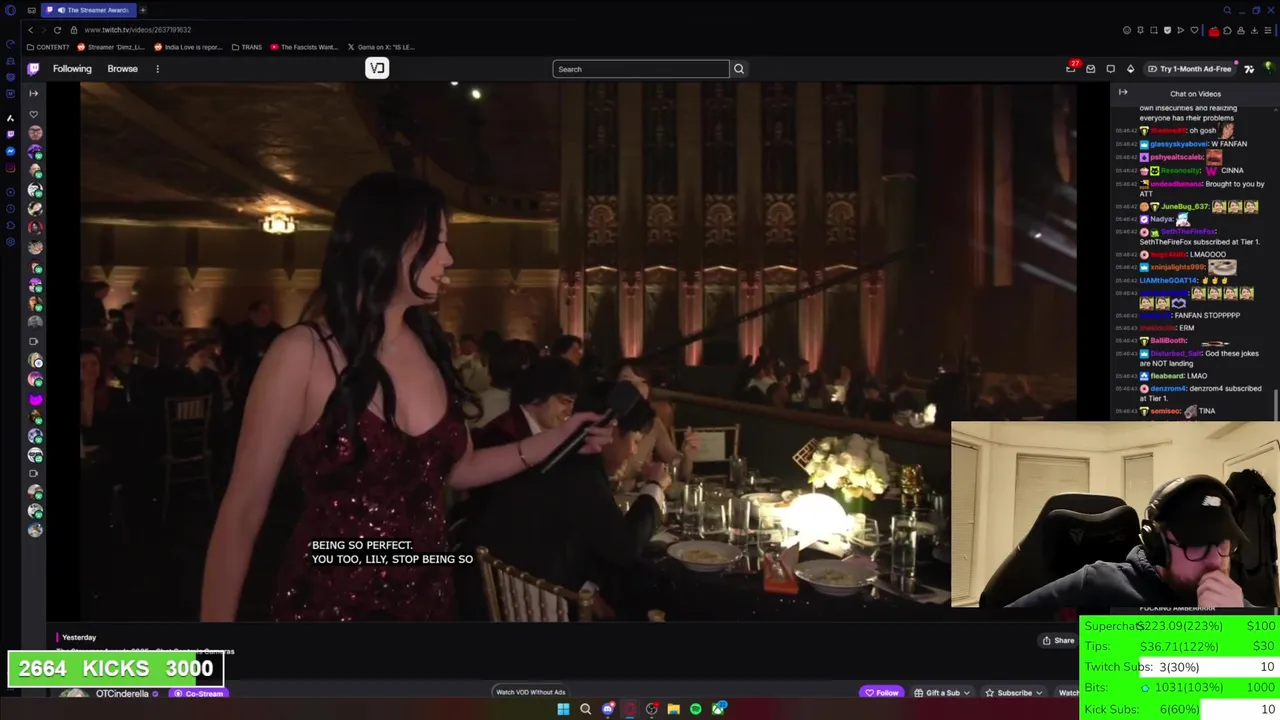Click the Share button under the video

click(1058, 641)
